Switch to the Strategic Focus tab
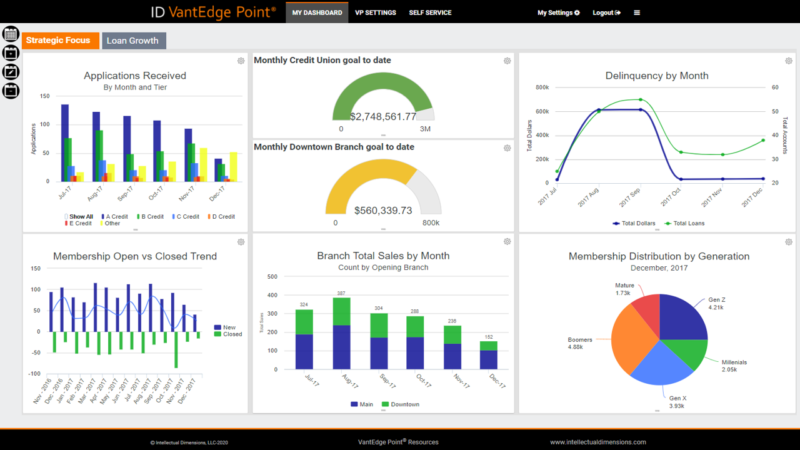The height and width of the screenshot is (450, 800). click(x=60, y=40)
